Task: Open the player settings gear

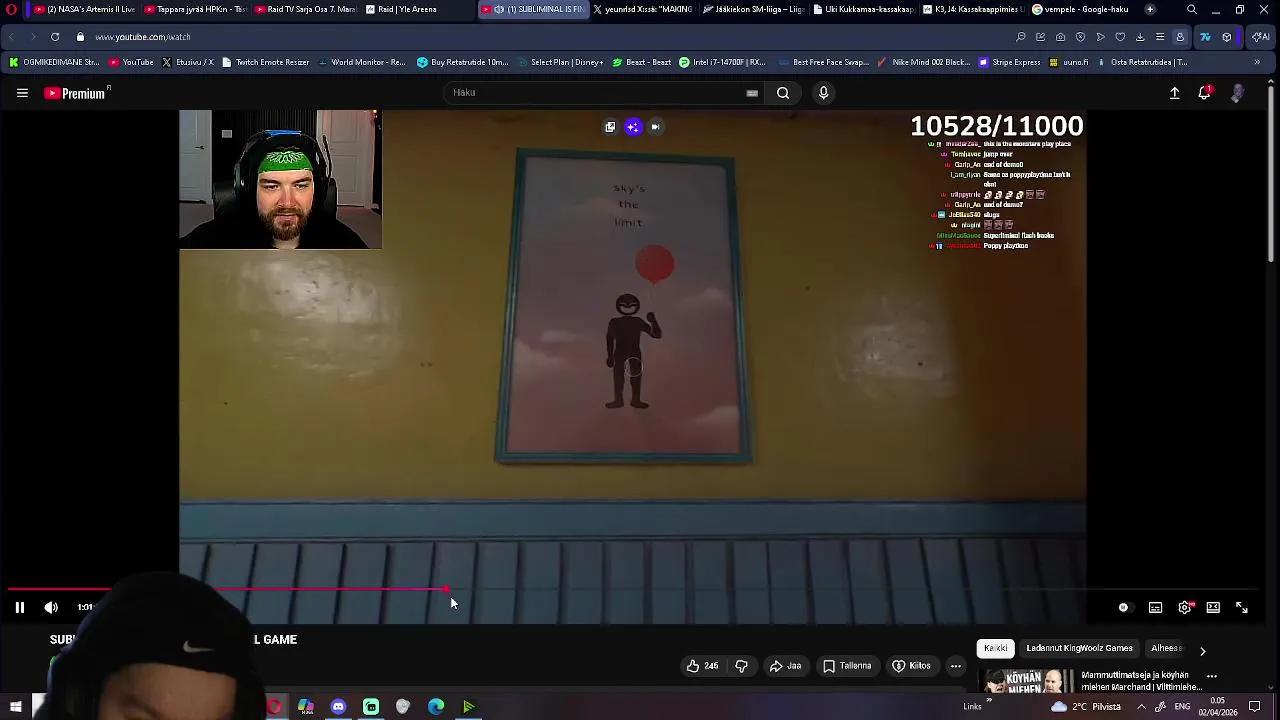Action: [x=1185, y=607]
